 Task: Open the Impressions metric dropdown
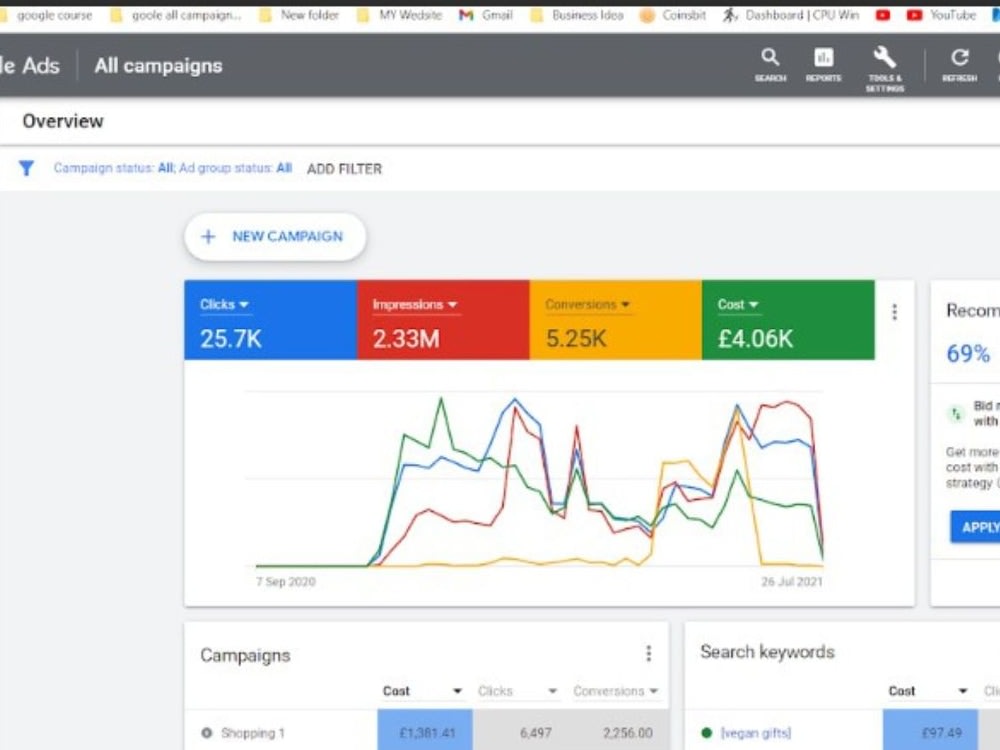pos(415,305)
